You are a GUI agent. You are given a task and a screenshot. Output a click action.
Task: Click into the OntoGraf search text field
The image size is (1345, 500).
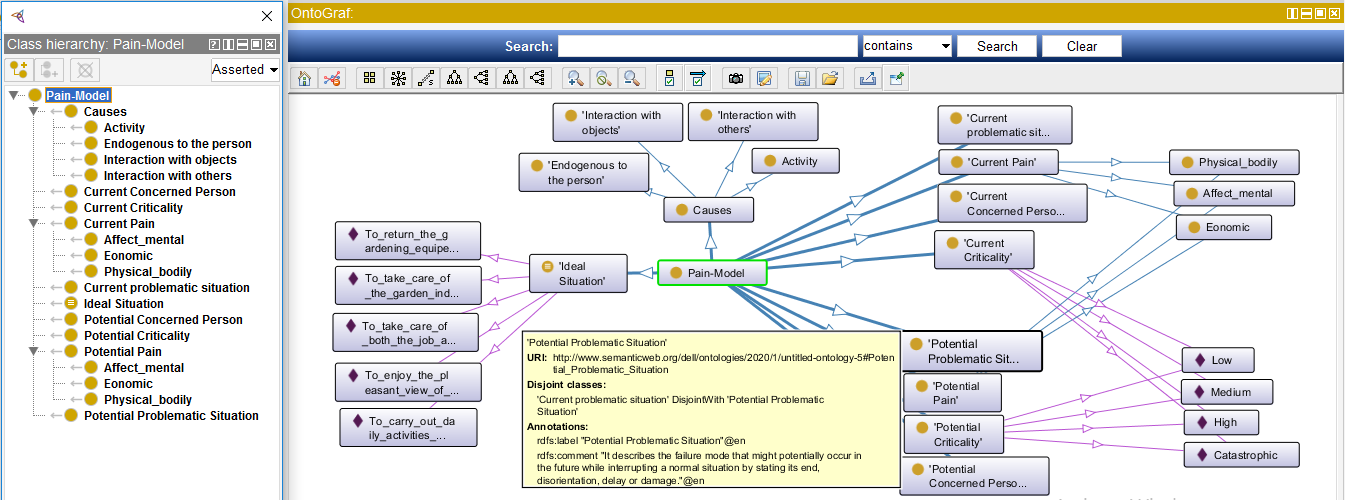coord(708,46)
